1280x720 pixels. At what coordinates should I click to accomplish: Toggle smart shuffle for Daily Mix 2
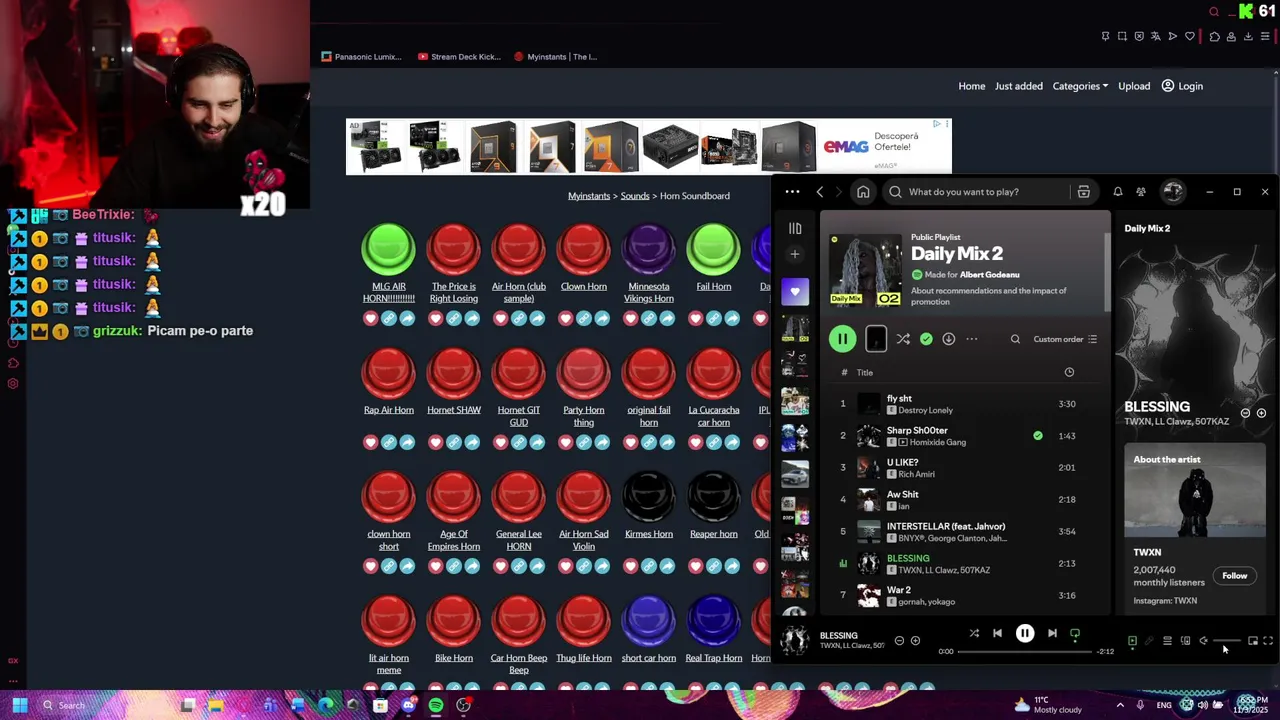[903, 339]
